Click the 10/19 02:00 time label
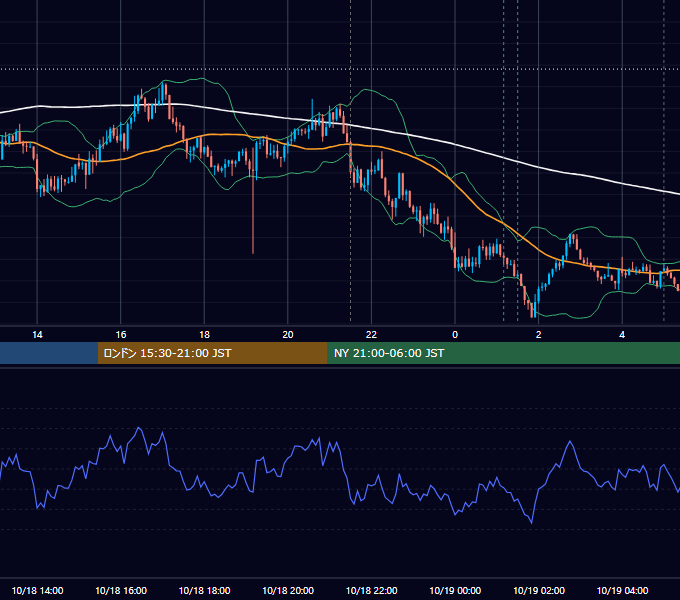Viewport: 680px width, 600px height. (539, 590)
